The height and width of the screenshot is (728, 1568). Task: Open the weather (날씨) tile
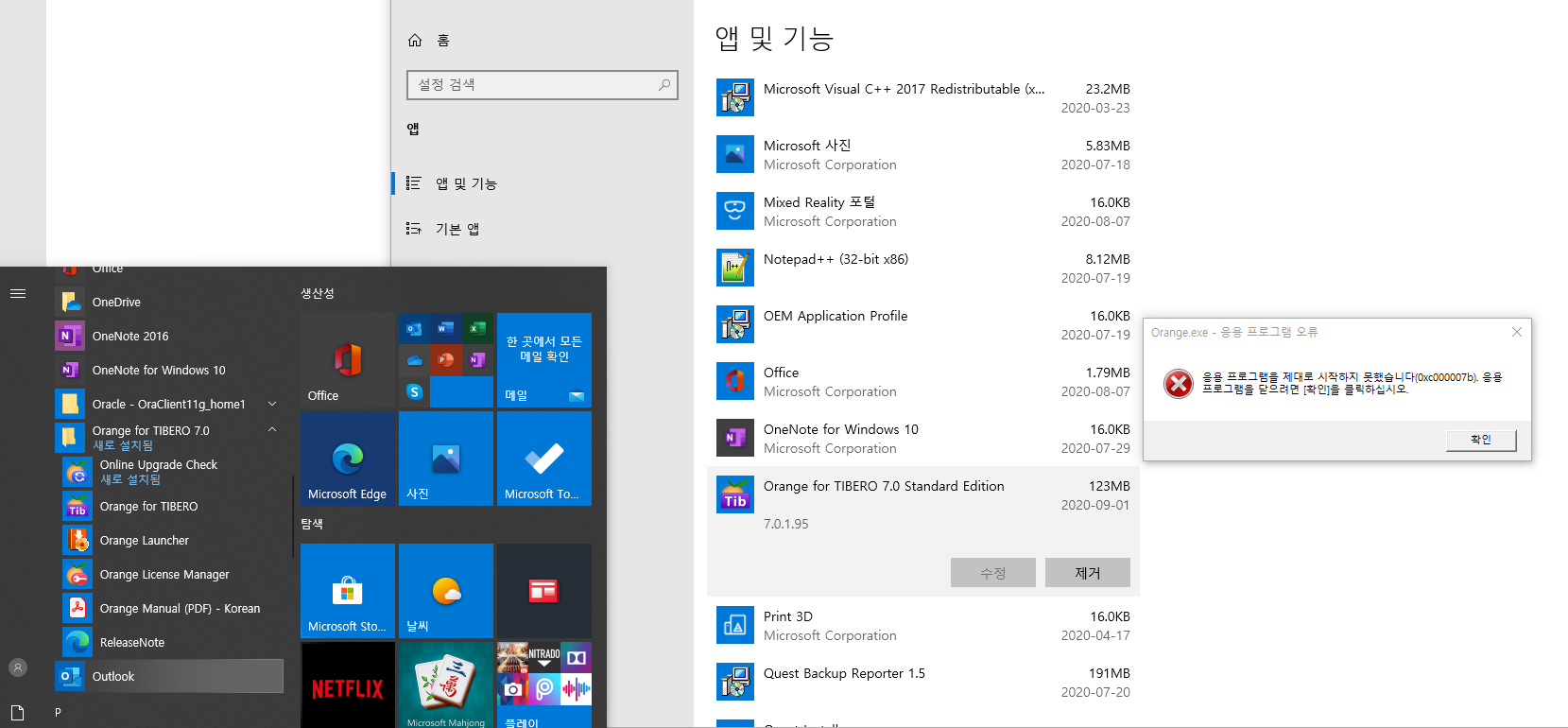tap(446, 591)
